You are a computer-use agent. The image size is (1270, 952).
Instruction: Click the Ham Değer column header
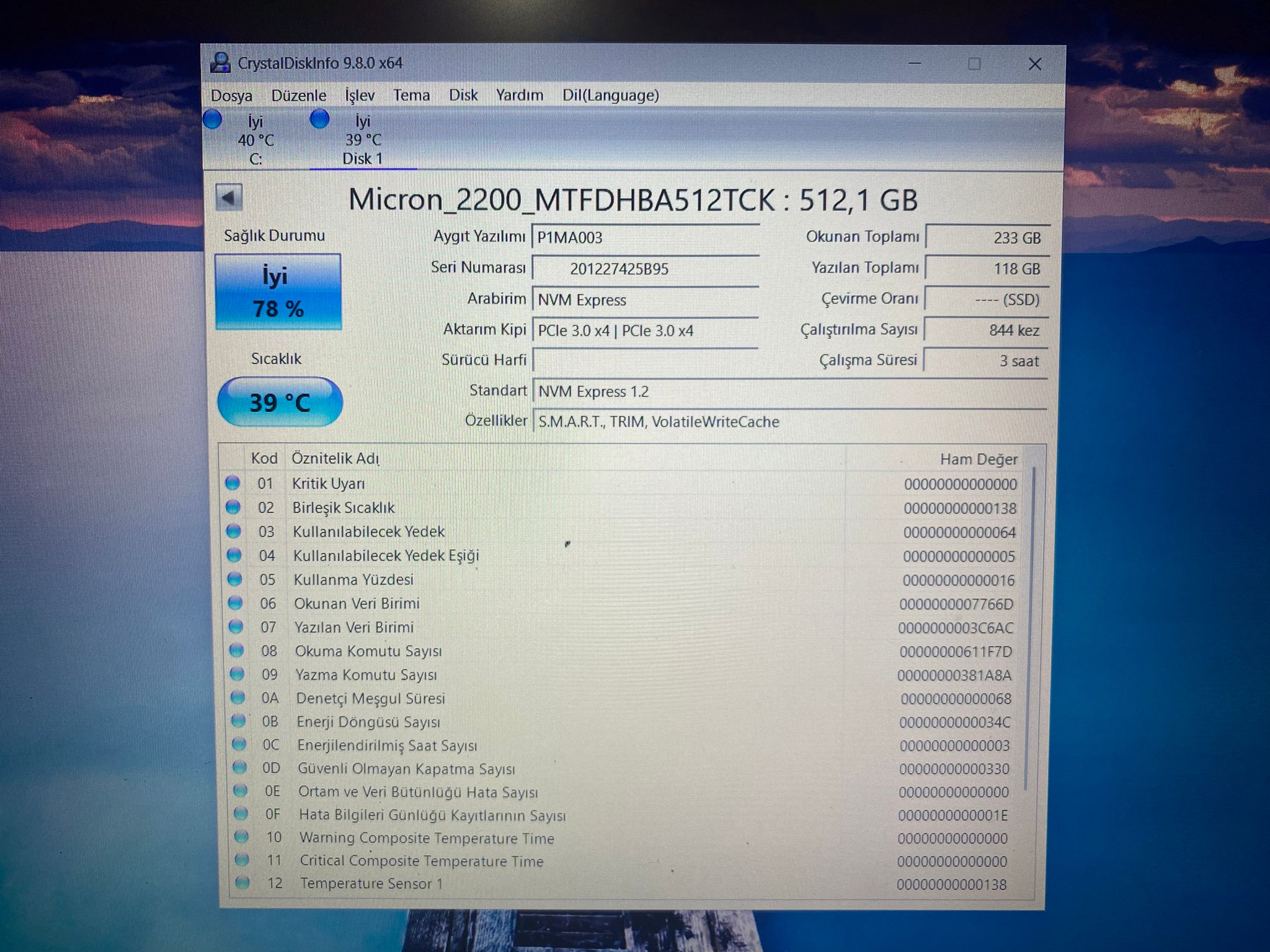point(979,459)
